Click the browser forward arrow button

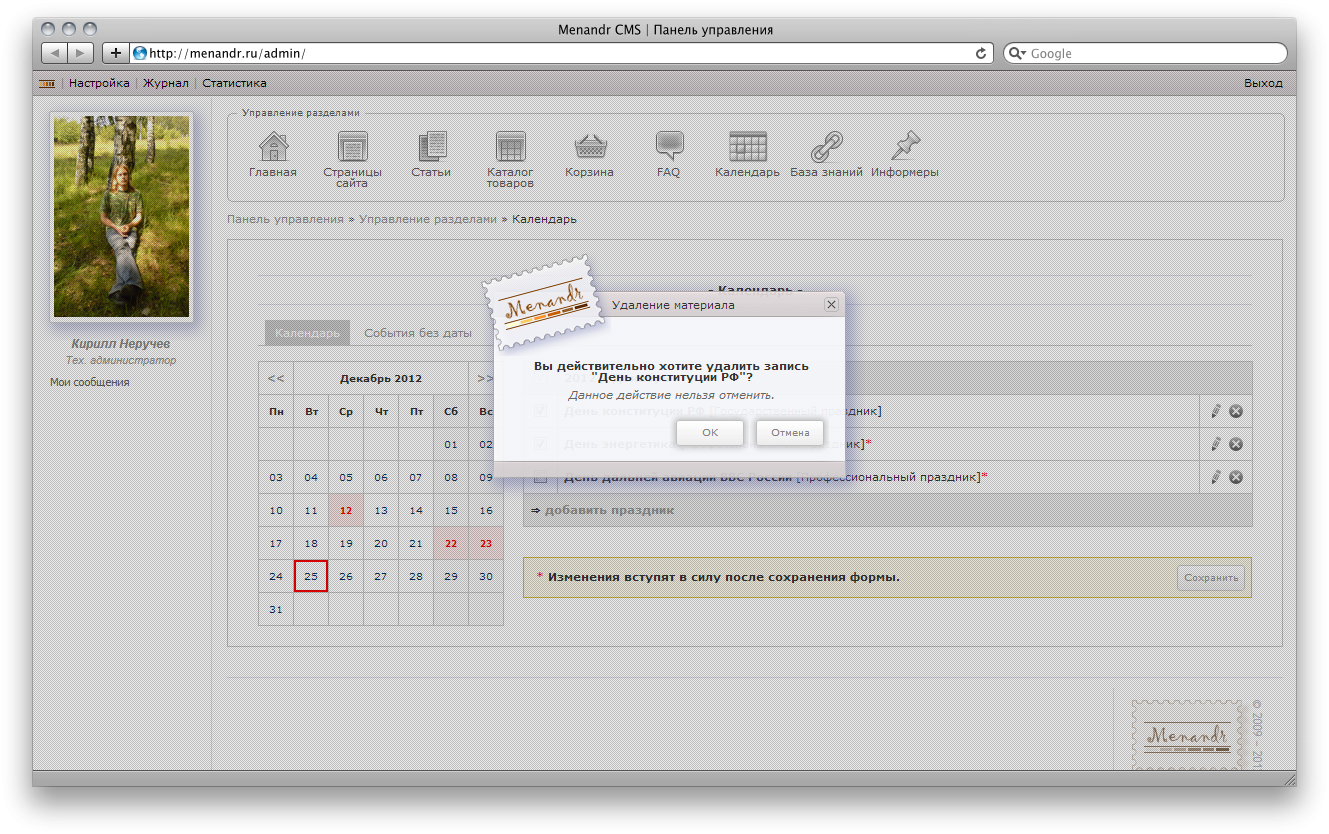[81, 53]
